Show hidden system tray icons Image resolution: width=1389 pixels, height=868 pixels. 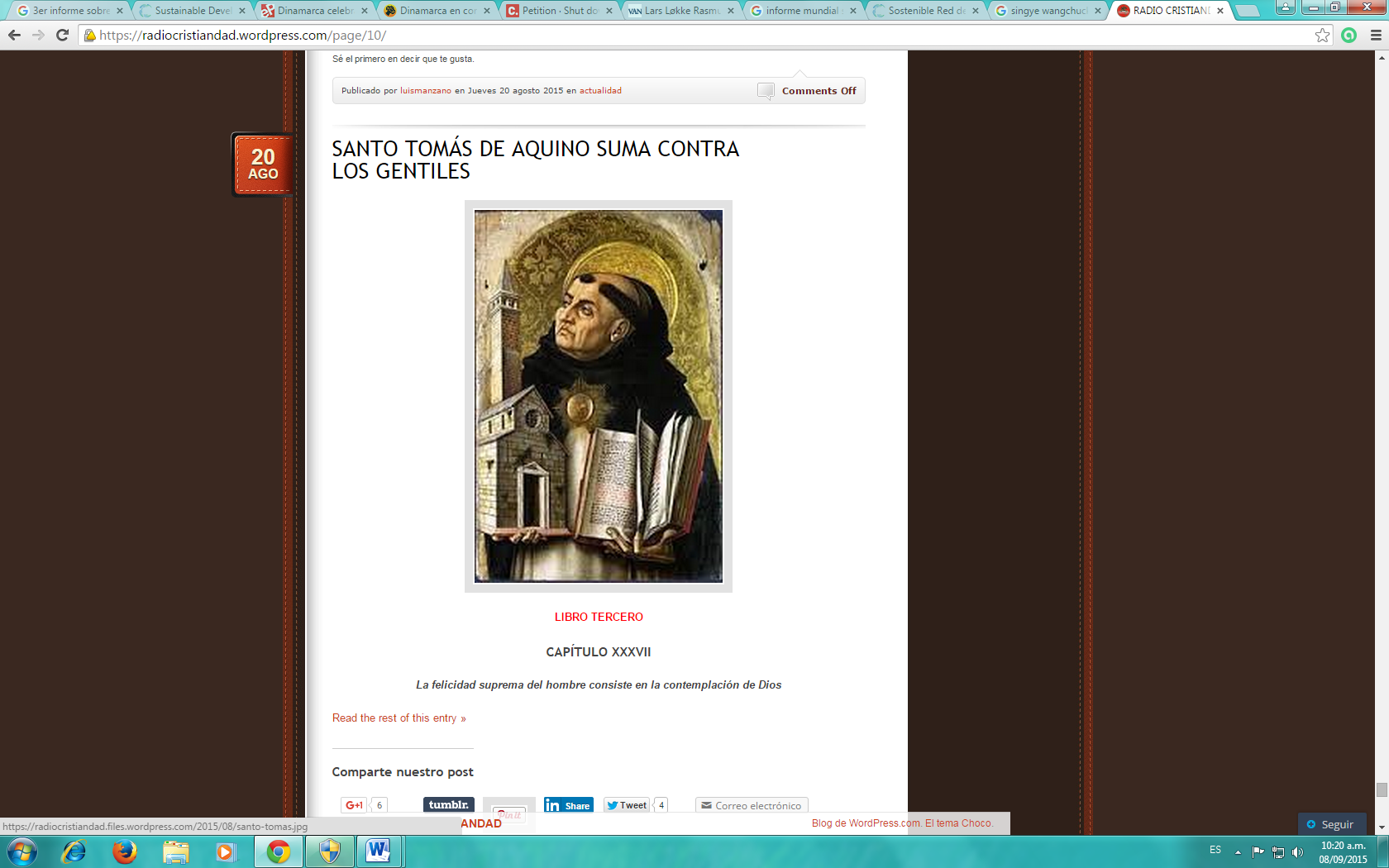click(1238, 851)
